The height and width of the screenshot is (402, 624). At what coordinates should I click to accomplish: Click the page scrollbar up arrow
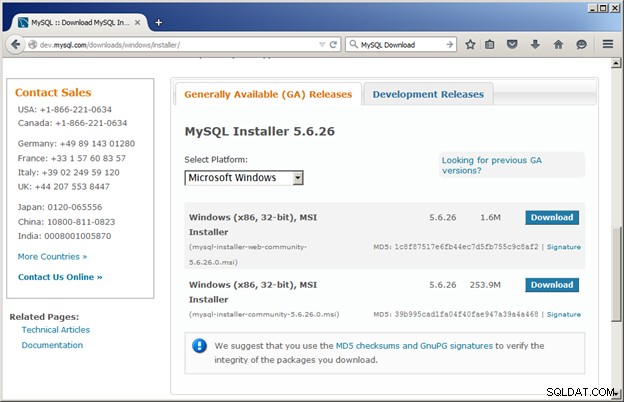616,63
